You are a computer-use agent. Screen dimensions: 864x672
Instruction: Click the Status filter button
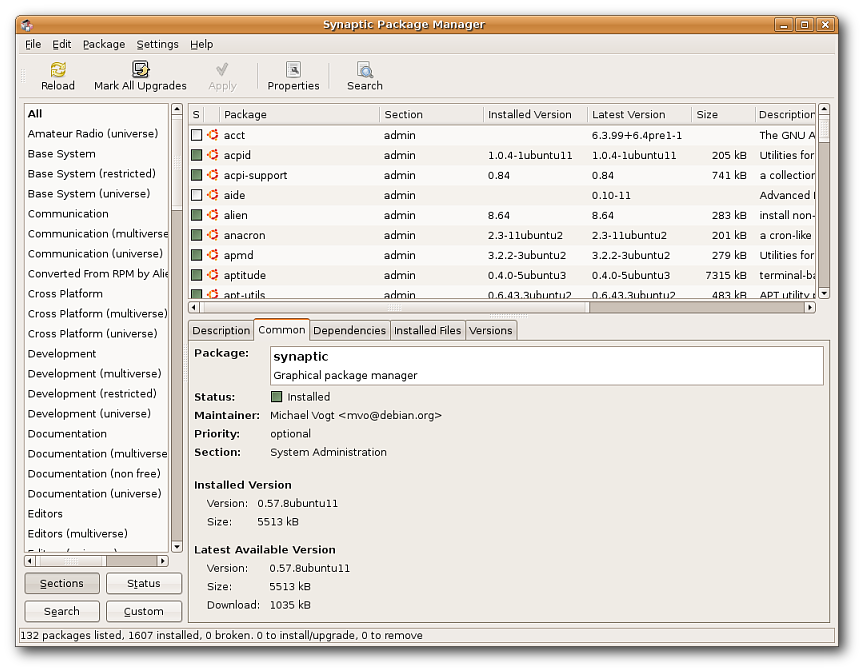click(x=143, y=583)
